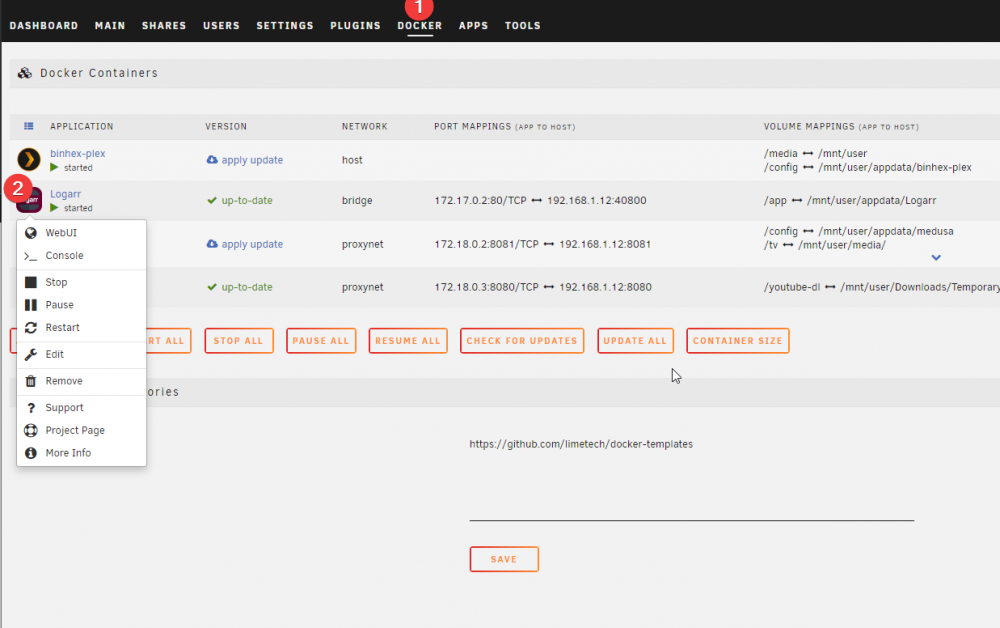1000x628 pixels.
Task: Click the lifebuoy Project Page icon
Action: click(x=31, y=430)
